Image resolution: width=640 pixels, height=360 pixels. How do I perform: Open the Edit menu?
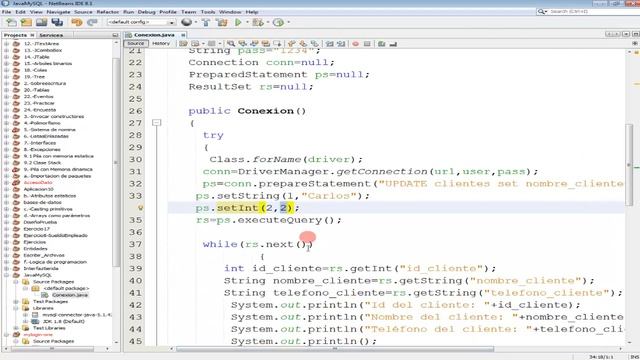[20, 12]
